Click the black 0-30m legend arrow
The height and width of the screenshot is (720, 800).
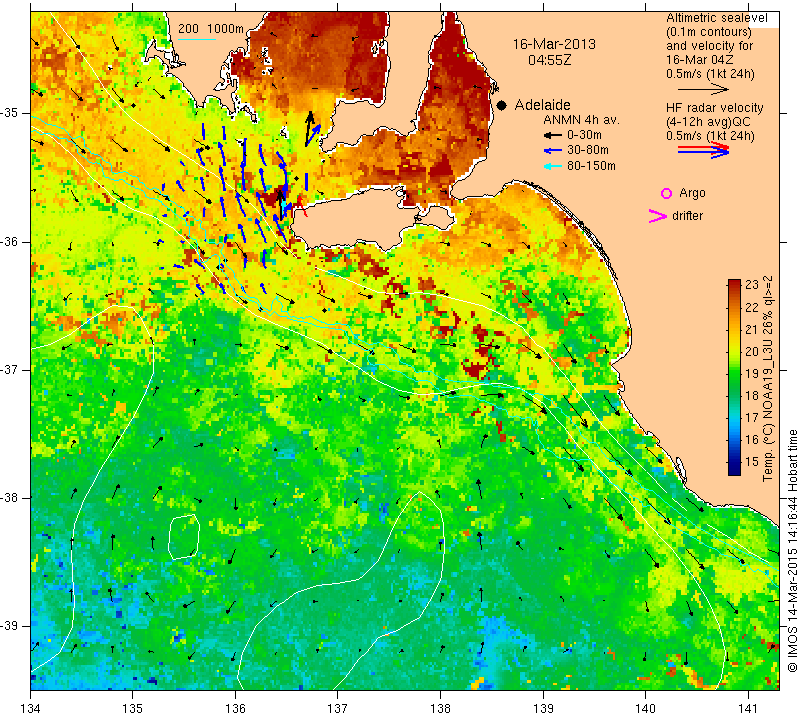[552, 135]
